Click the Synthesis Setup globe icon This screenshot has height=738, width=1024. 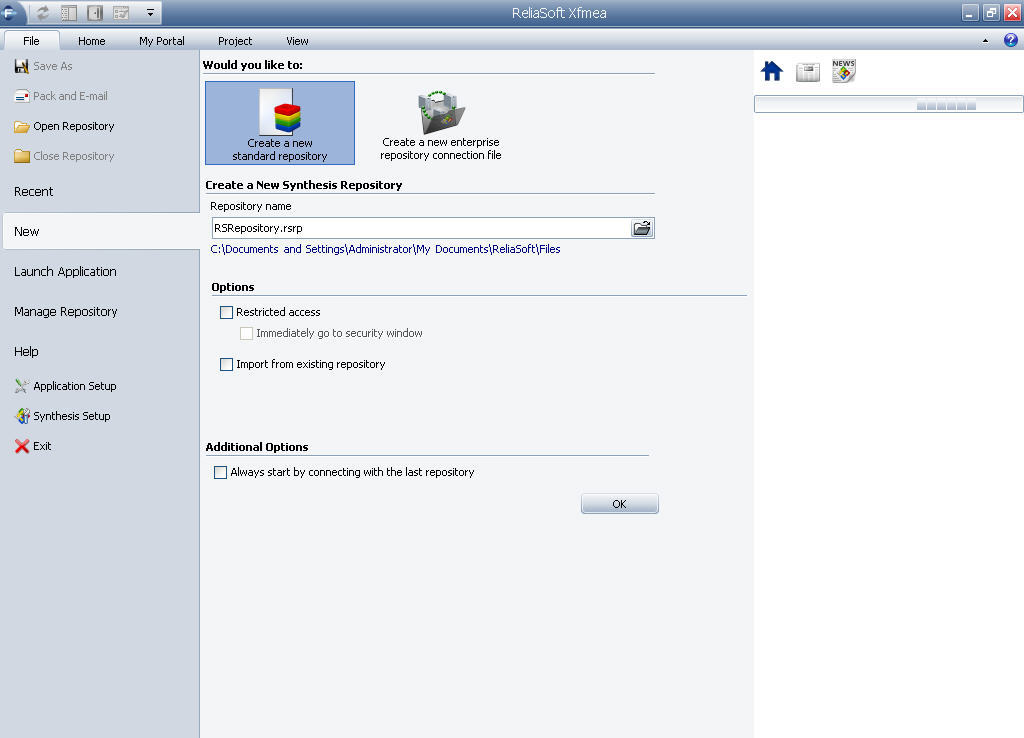coord(22,416)
